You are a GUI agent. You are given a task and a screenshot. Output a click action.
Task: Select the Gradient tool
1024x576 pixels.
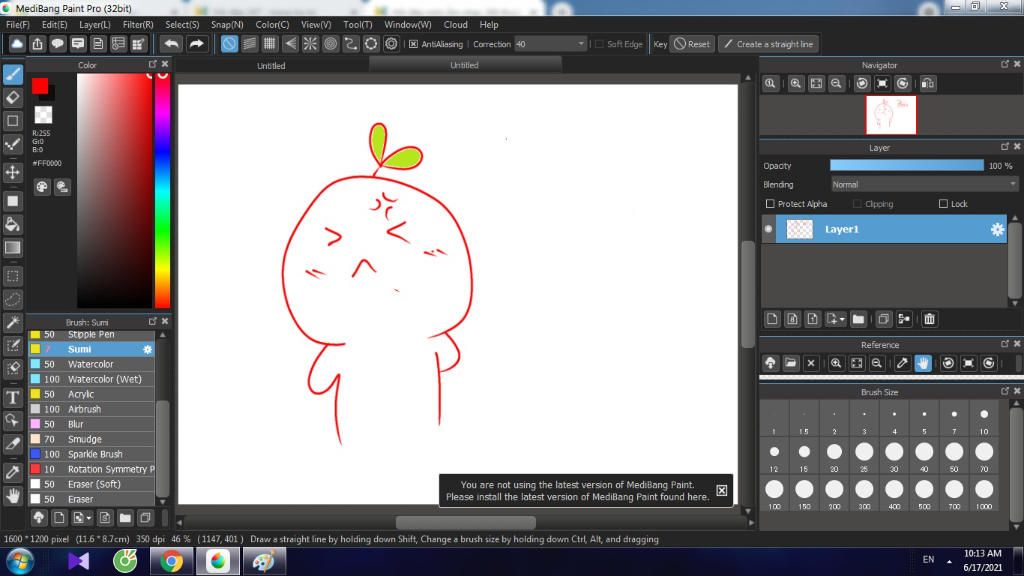click(x=12, y=248)
